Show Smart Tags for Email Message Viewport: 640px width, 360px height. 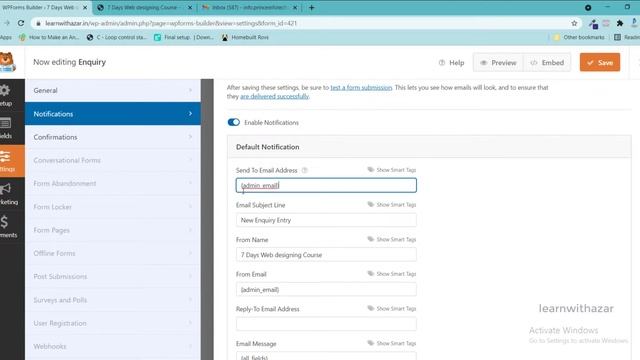tap(392, 343)
